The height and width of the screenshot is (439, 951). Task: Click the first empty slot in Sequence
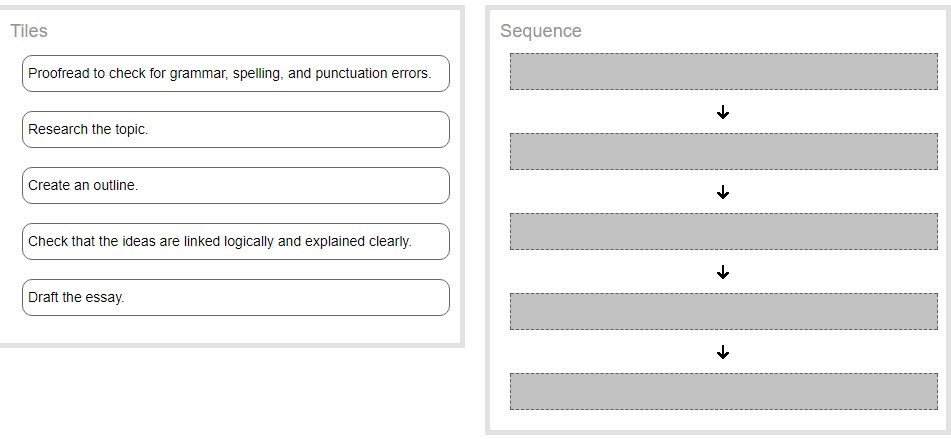pyautogui.click(x=723, y=71)
